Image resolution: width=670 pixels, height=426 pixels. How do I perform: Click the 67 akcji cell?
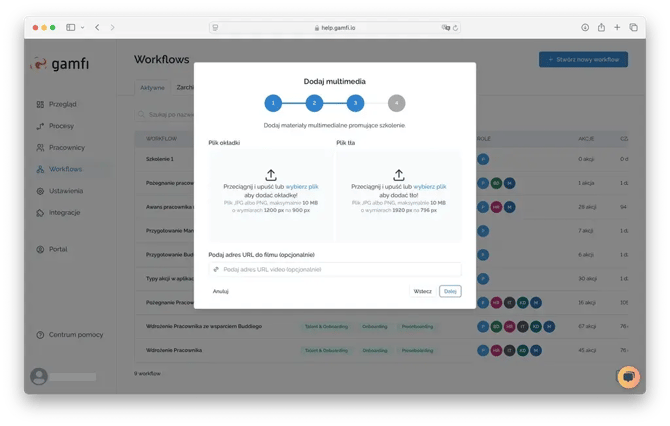coord(587,326)
